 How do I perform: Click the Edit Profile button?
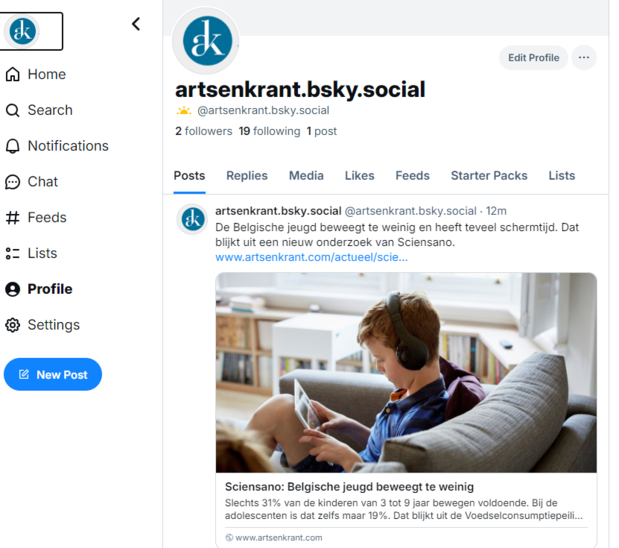[x=533, y=58]
